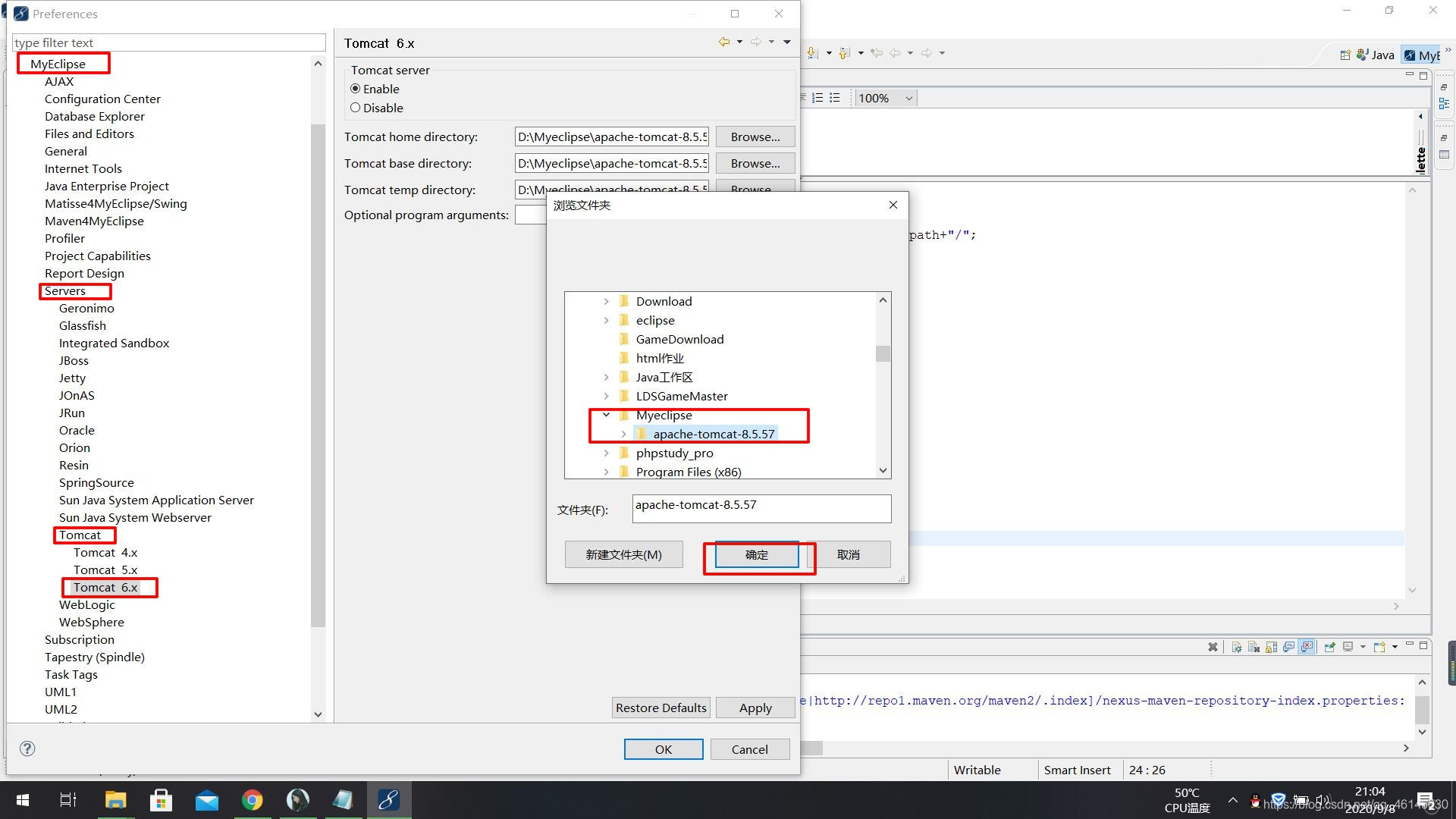Open Preferences view menu dropdown arrow
The height and width of the screenshot is (819, 1456).
(x=787, y=42)
